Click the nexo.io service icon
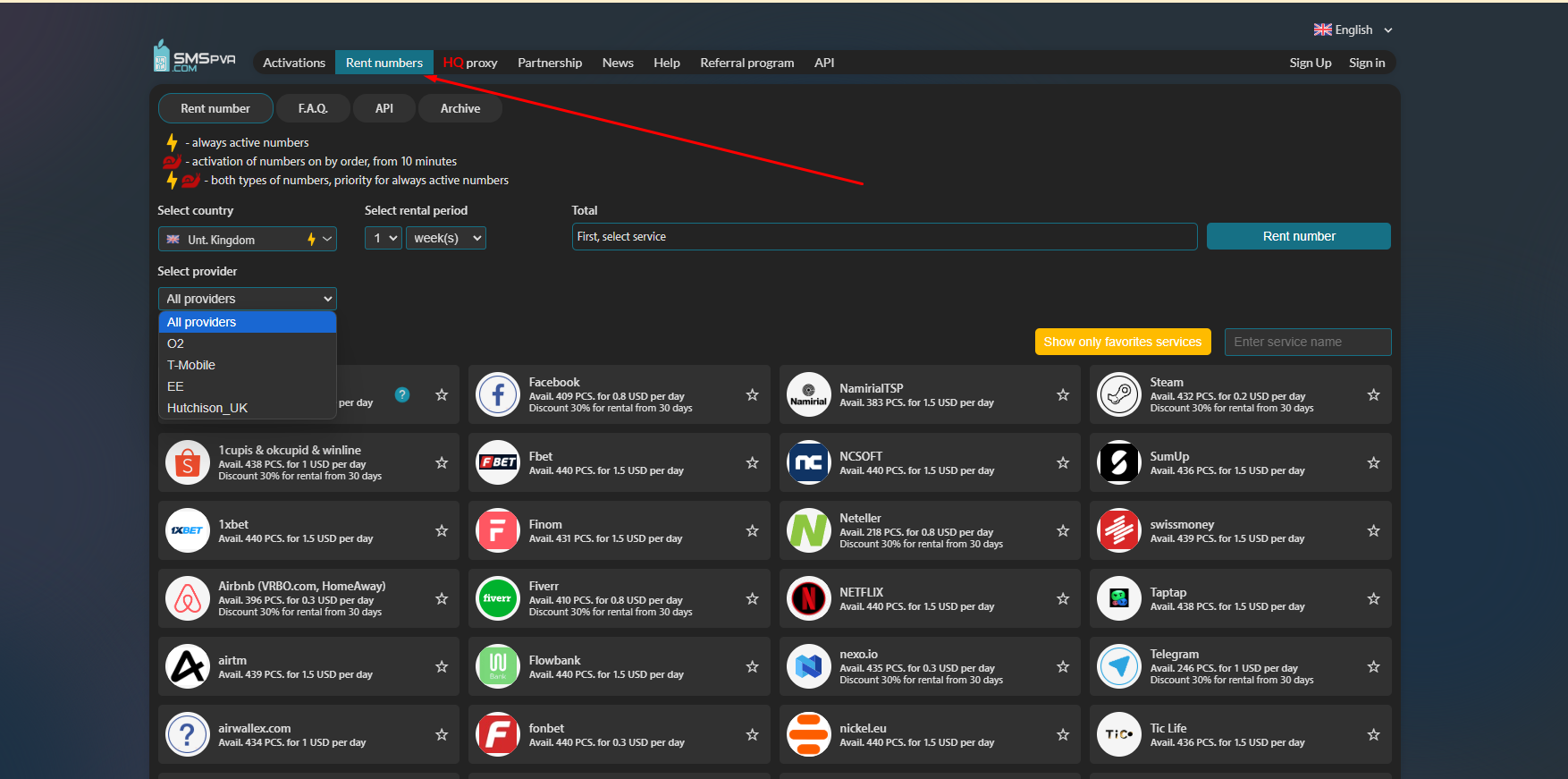This screenshot has width=1568, height=779. click(809, 666)
